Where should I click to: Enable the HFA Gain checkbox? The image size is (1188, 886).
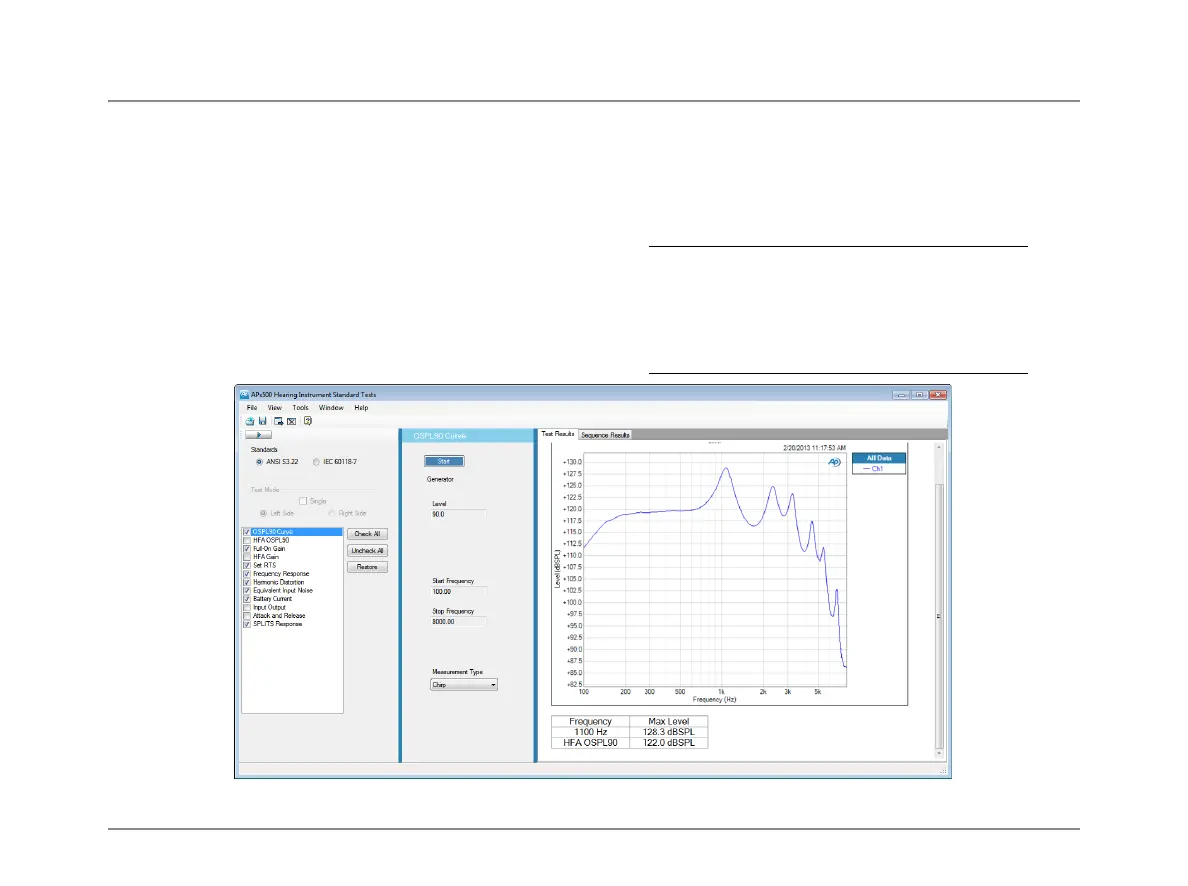pos(247,557)
